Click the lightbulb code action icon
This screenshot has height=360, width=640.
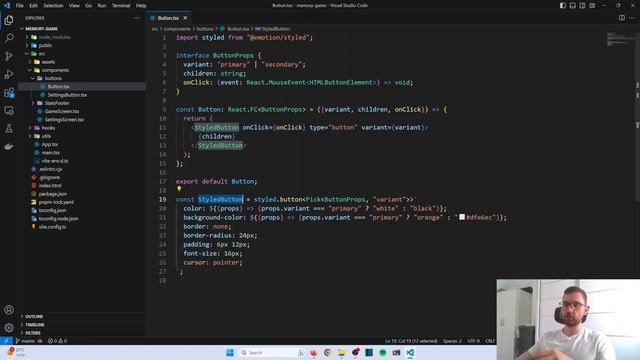pos(179,189)
